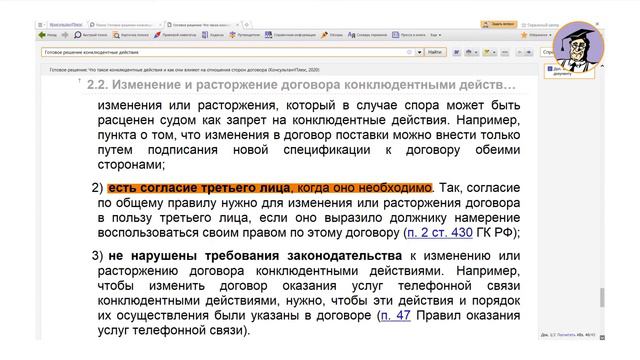The width and height of the screenshot is (640, 360).
Task: Open the main menu icon before the tabs
Action: [41, 25]
